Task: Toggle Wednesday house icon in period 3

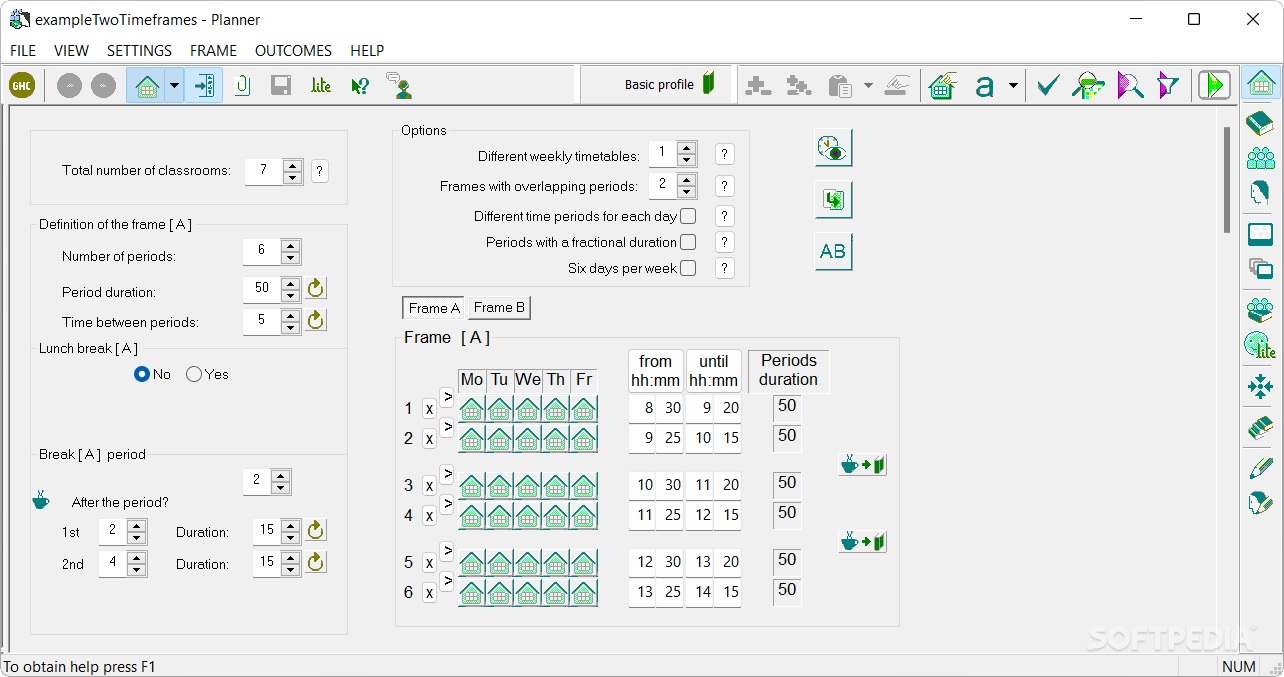Action: 528,485
